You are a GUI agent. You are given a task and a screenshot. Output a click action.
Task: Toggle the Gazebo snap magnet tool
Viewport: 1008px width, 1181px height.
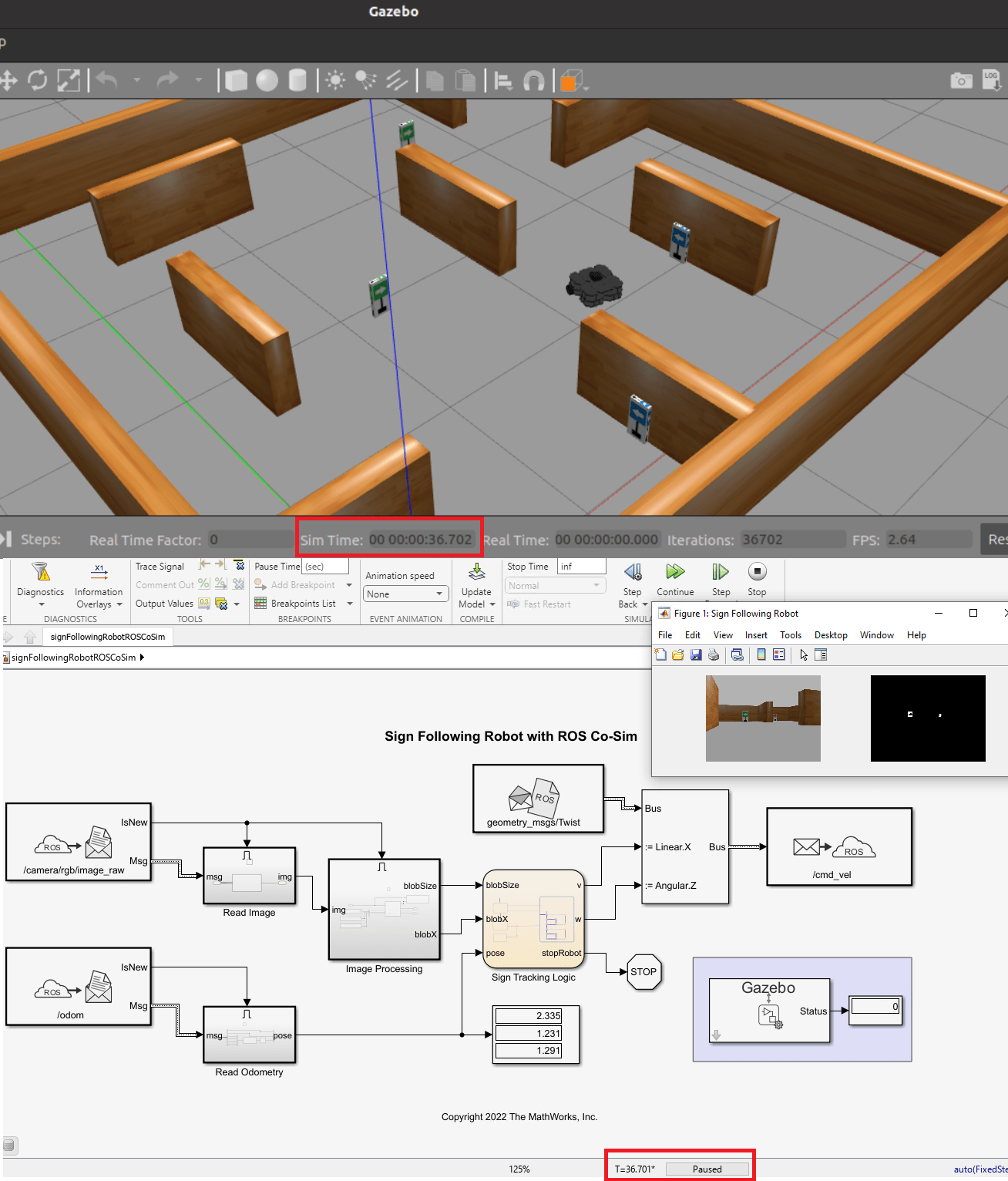point(533,80)
